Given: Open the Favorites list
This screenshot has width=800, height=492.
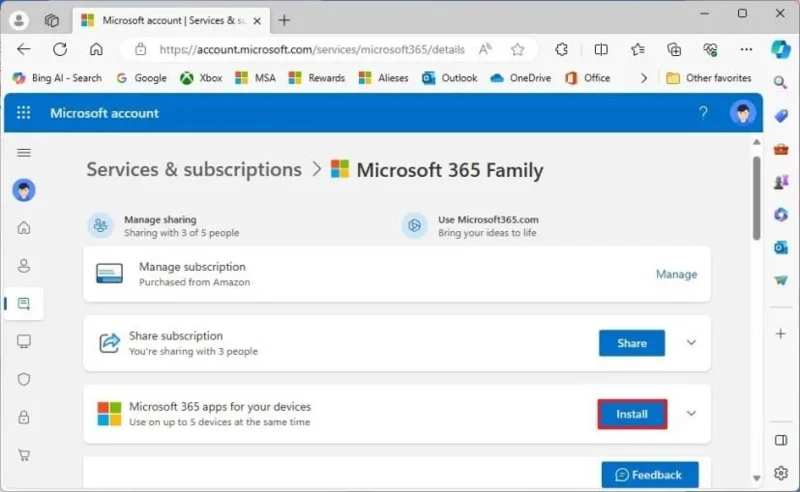Looking at the screenshot, I should pyautogui.click(x=637, y=49).
